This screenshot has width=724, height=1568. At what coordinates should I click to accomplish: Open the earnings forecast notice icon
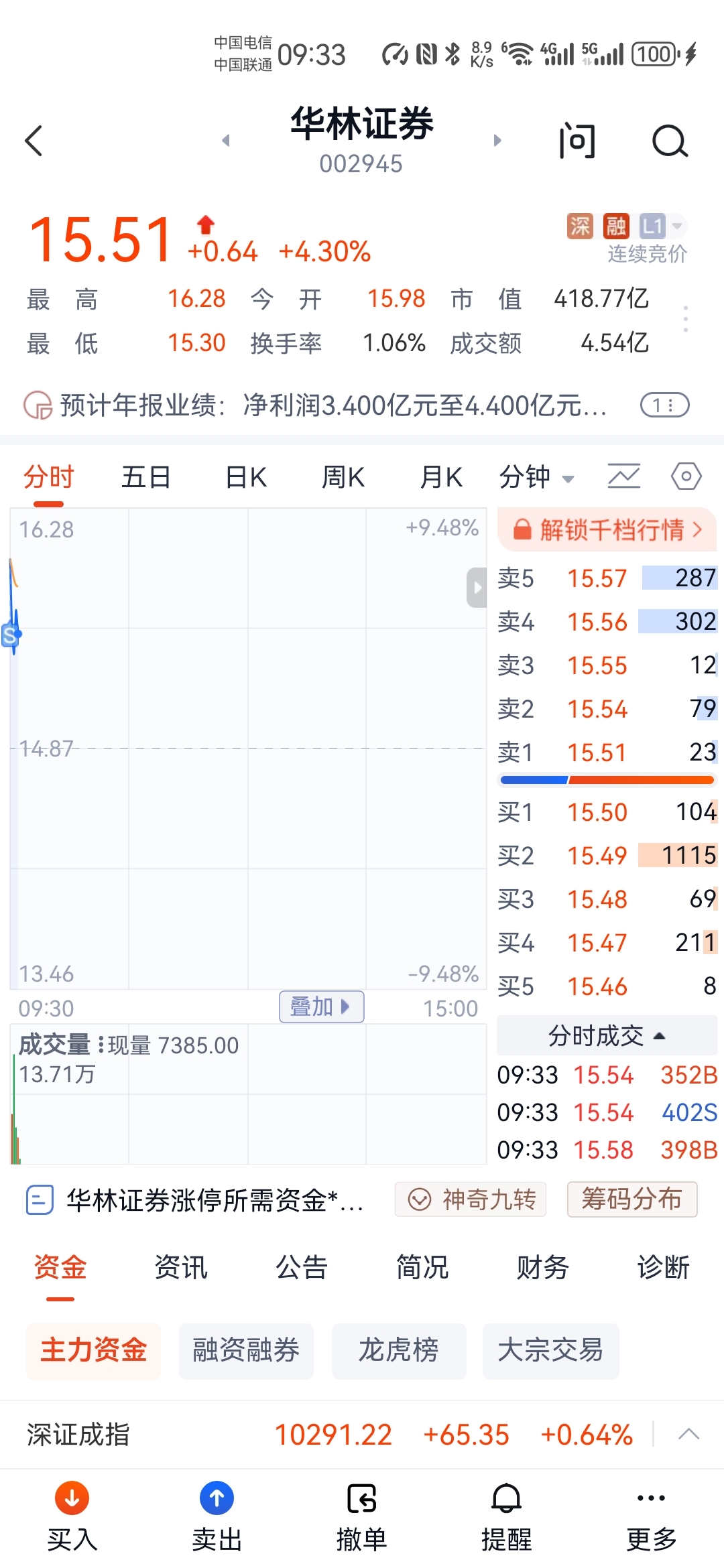[x=38, y=405]
